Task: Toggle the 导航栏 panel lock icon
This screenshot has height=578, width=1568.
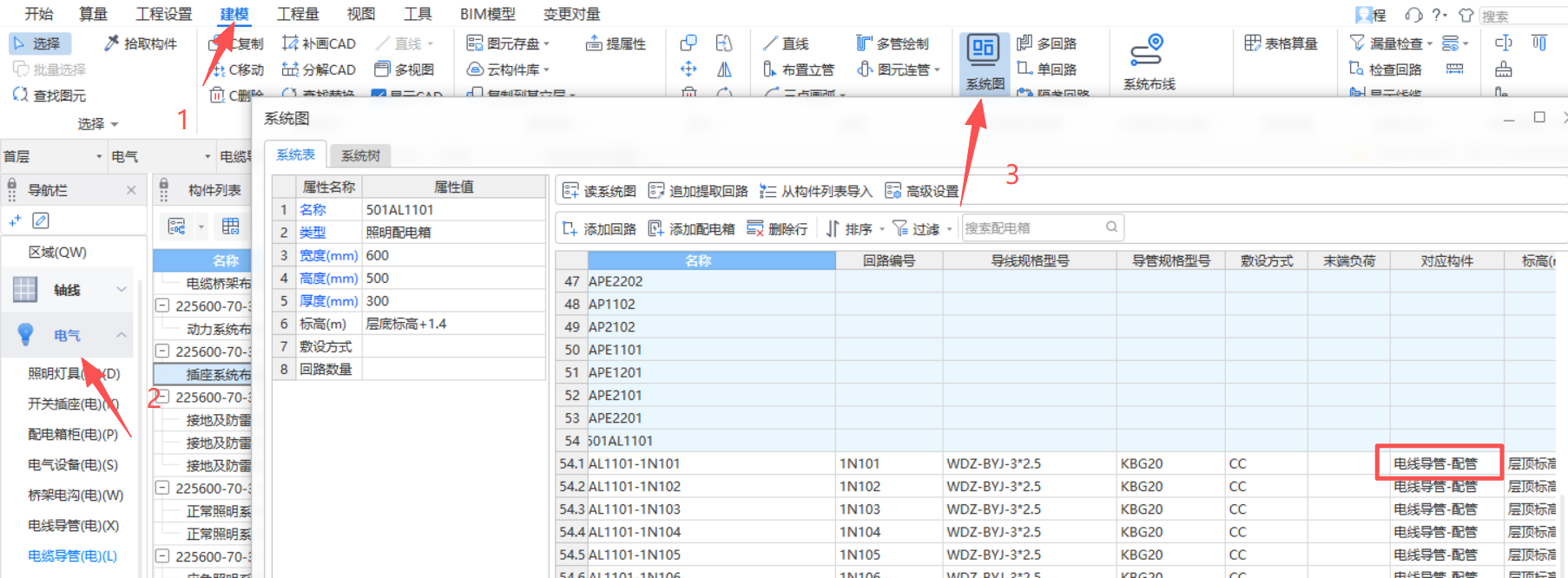Action: [x=12, y=189]
